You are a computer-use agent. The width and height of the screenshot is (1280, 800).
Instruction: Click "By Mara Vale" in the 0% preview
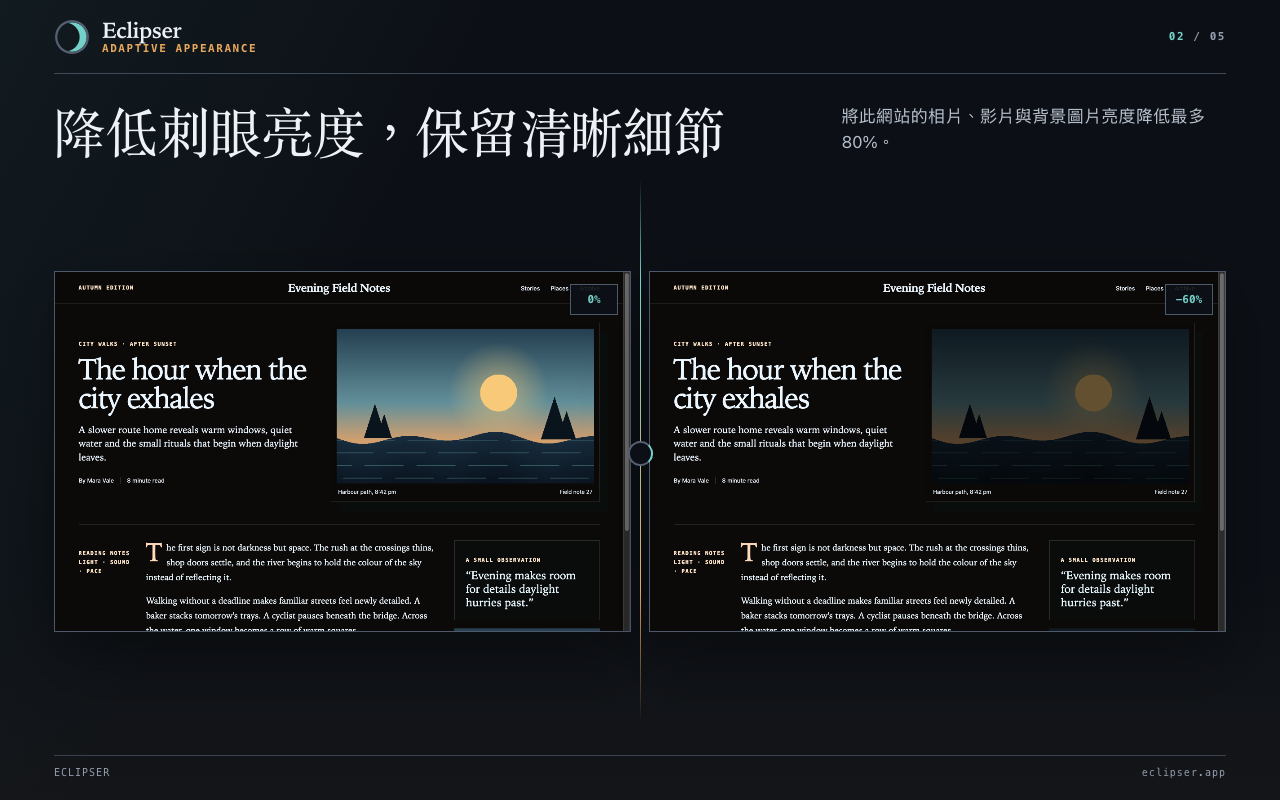click(x=96, y=481)
